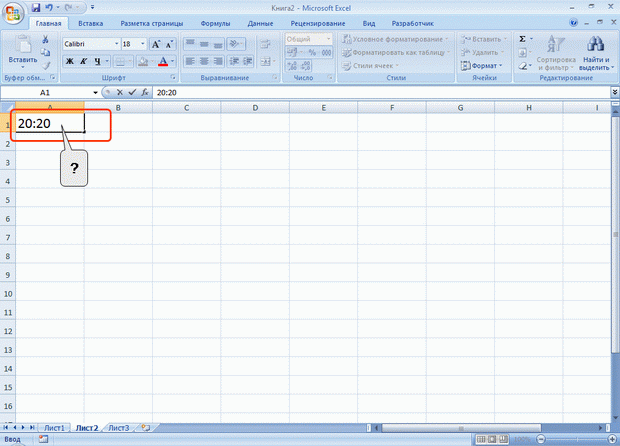The width and height of the screenshot is (620, 446).
Task: Click the large Вставить paste button
Action: [23, 51]
